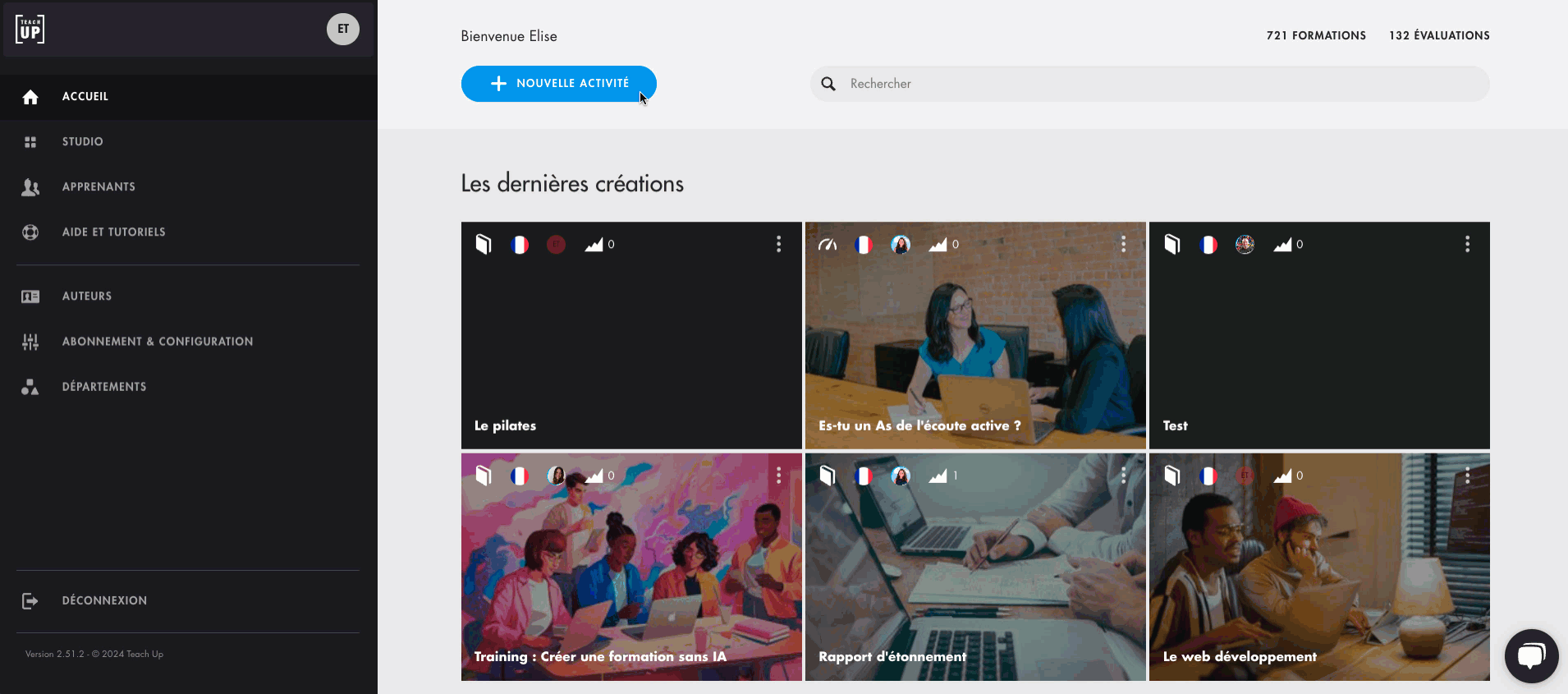Go to Studio in the sidebar
Screen dimensions: 1568x694
click(x=82, y=141)
